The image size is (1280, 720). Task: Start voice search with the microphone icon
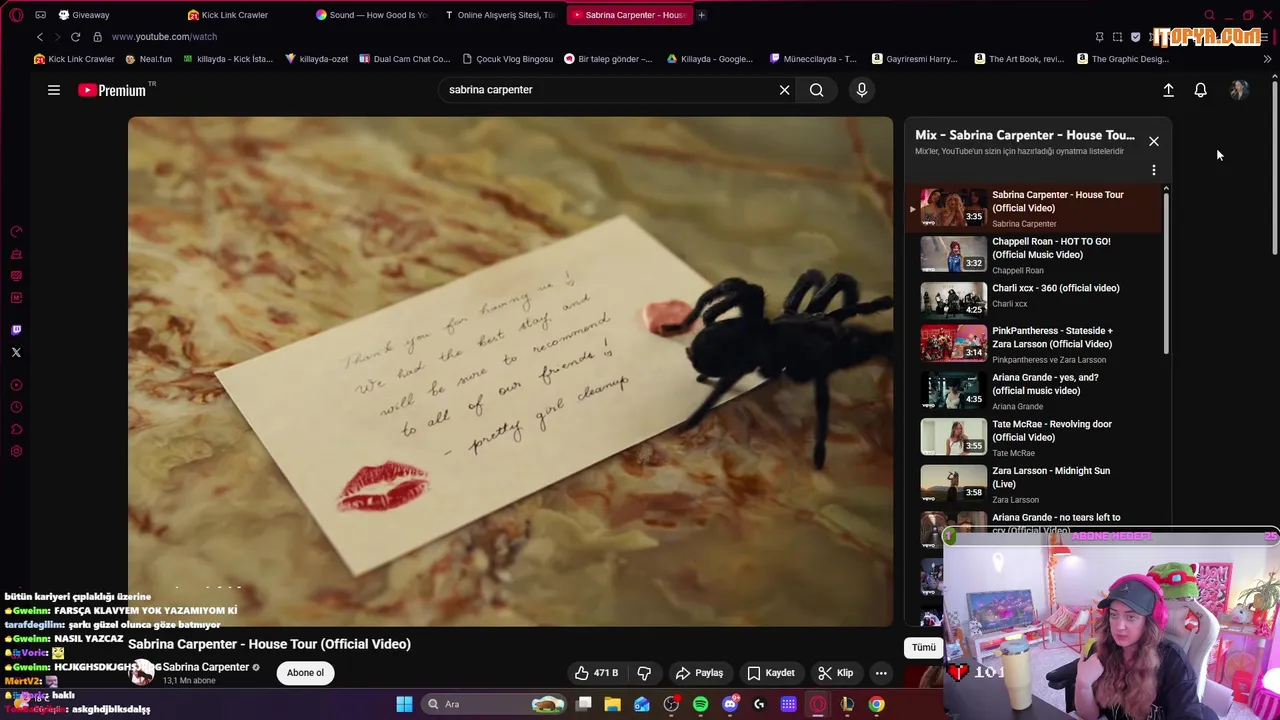861,90
